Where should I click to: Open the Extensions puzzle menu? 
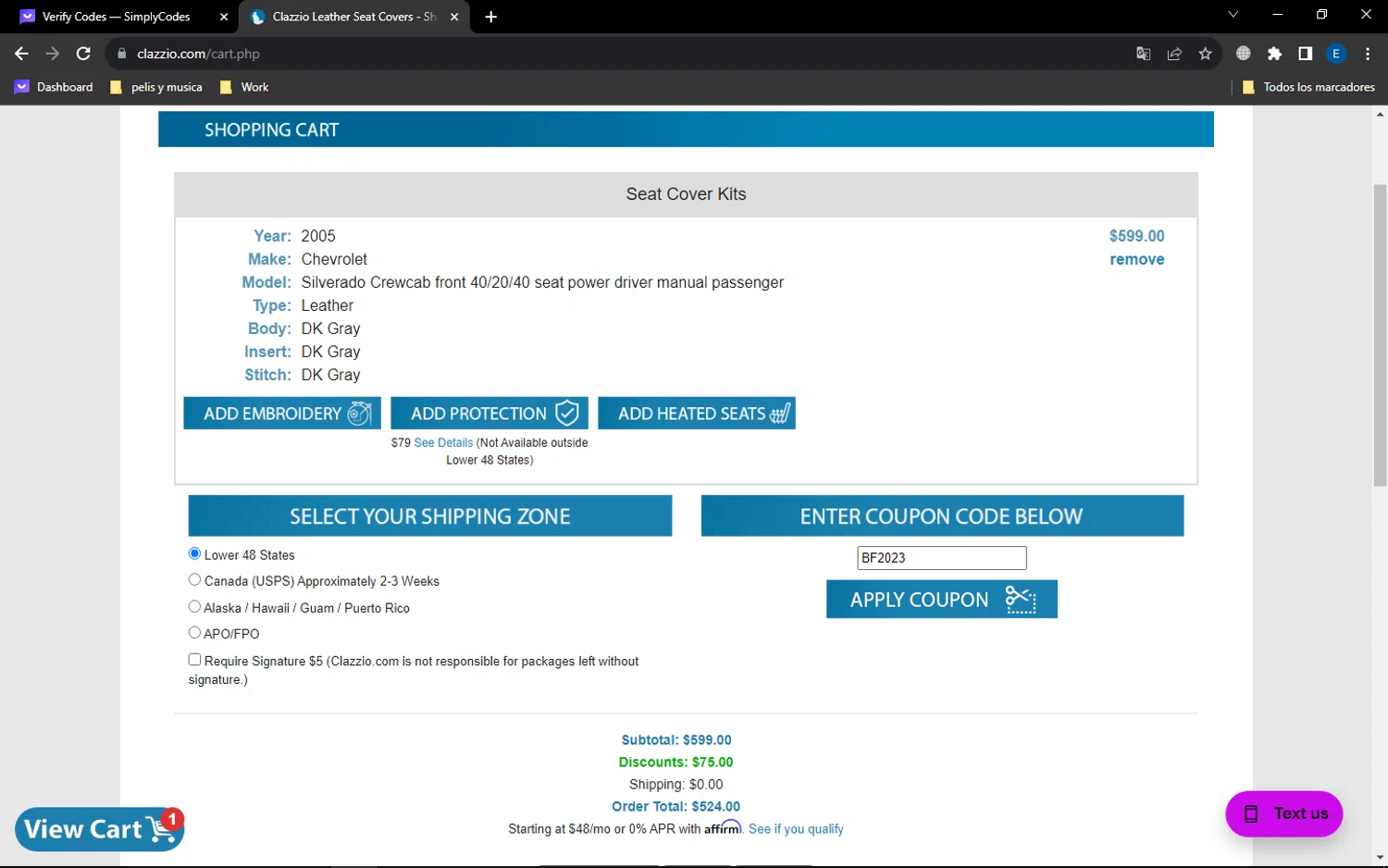1274,54
